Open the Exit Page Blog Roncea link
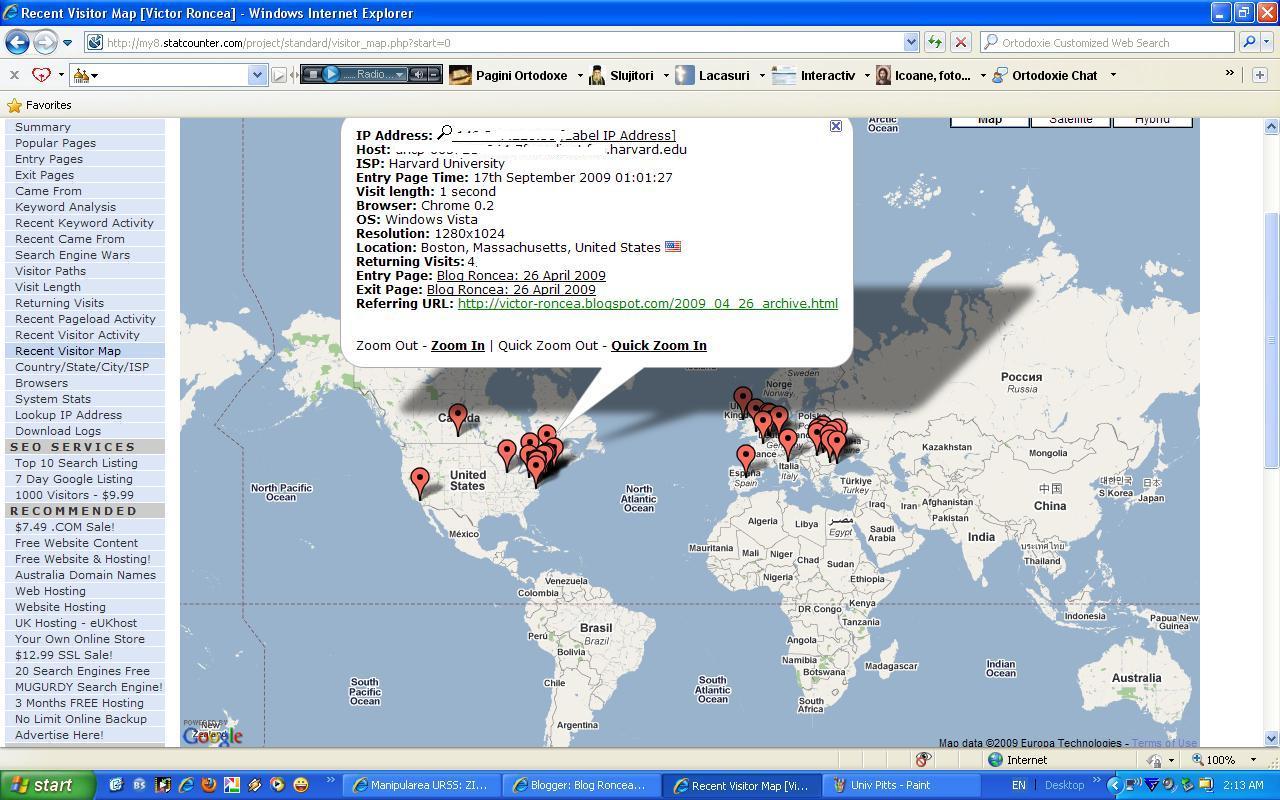This screenshot has height=800, width=1280. tap(511, 289)
